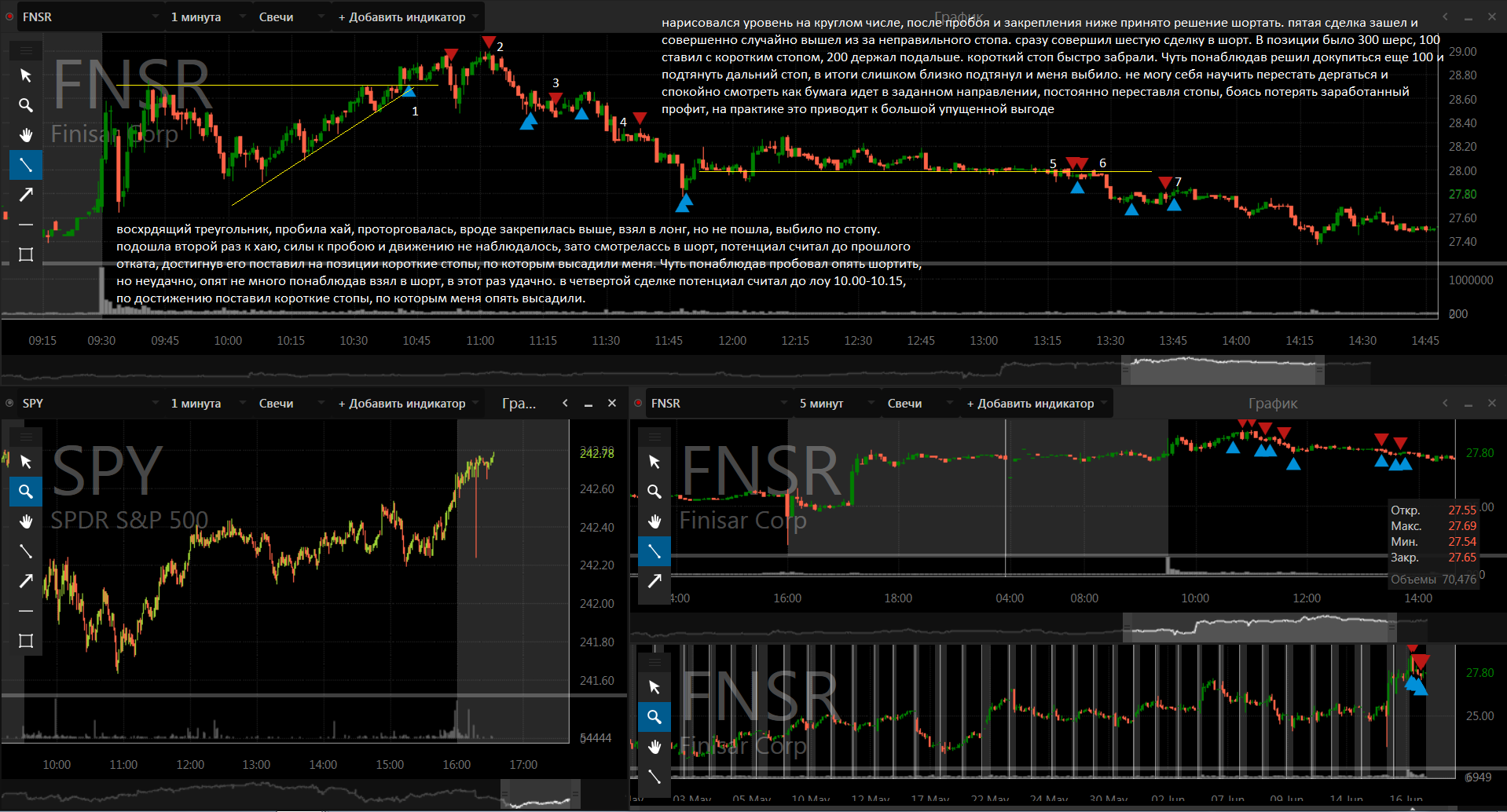Screen dimensions: 1507x812
Task: Open the '5 минут' timeframe dropdown
Action: pos(835,403)
